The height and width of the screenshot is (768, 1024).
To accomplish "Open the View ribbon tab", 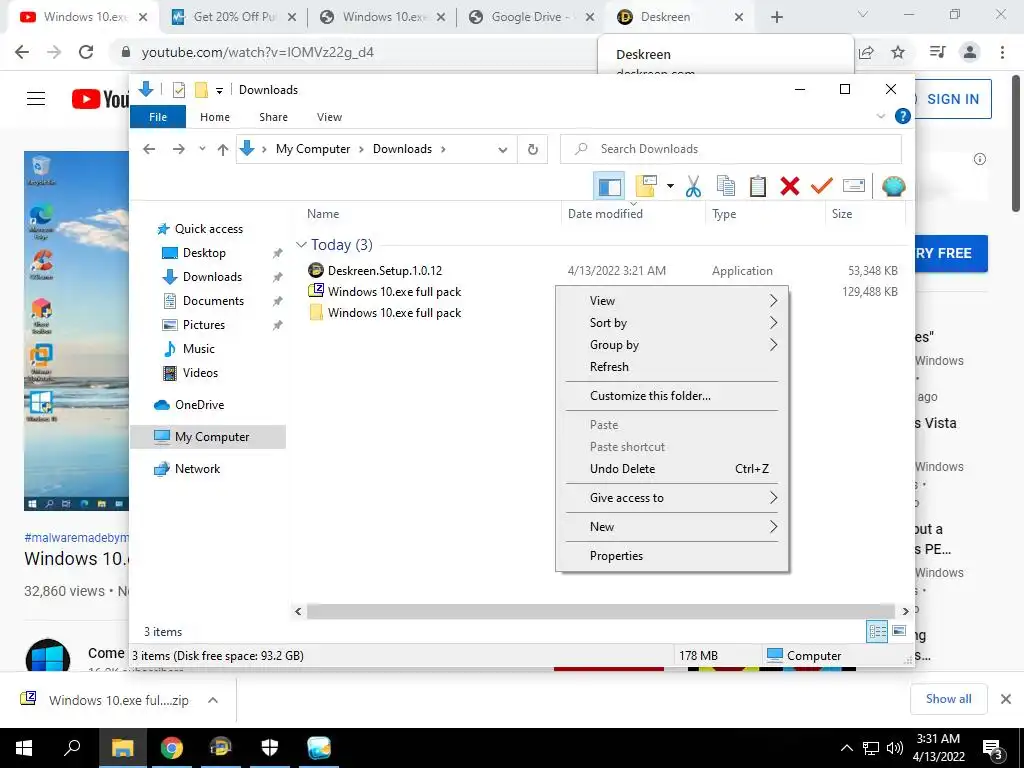I will (329, 117).
